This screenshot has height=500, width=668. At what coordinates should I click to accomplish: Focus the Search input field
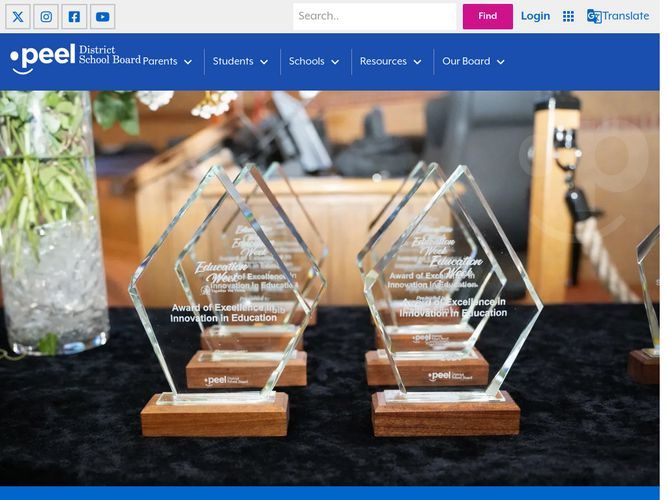pyautogui.click(x=375, y=17)
